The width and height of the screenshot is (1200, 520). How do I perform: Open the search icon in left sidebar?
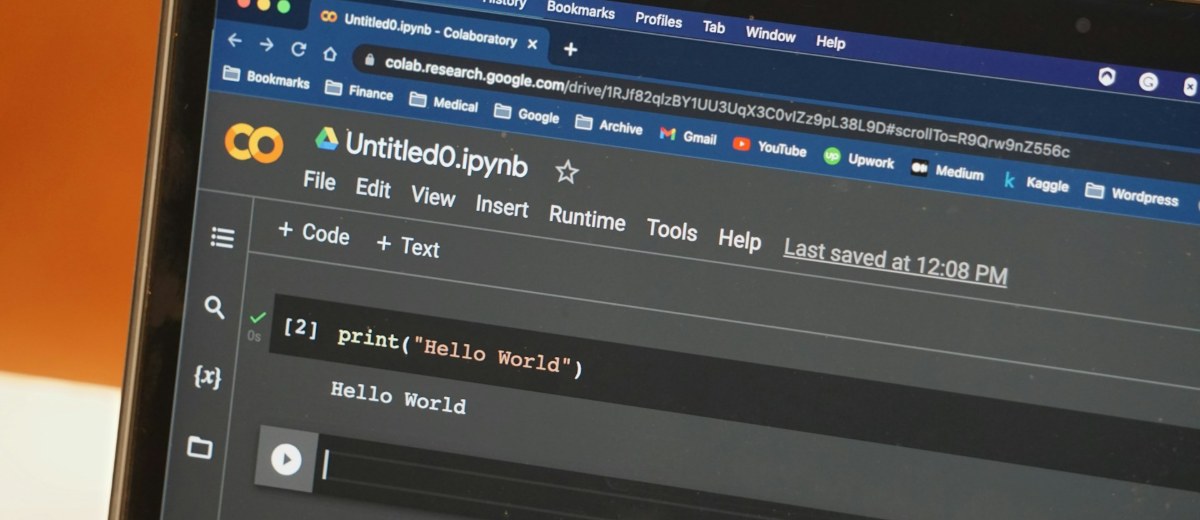214,307
